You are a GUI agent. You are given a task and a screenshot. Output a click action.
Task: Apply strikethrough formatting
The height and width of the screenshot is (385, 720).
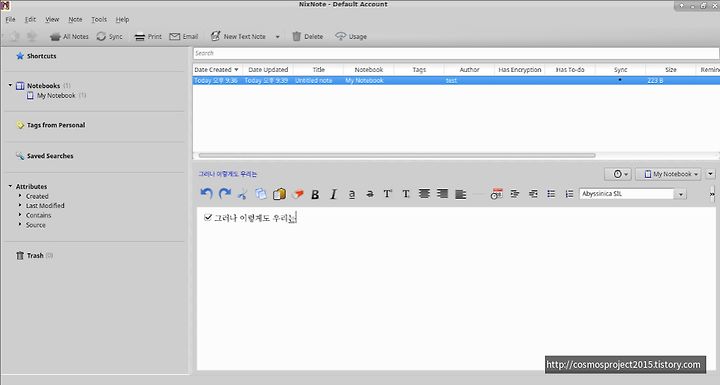click(370, 194)
